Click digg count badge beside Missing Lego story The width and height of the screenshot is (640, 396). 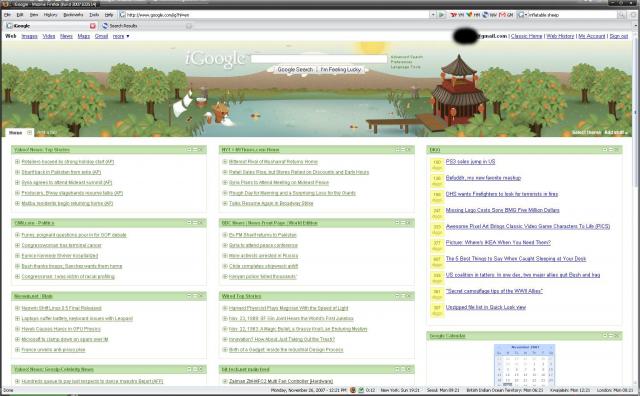click(437, 213)
